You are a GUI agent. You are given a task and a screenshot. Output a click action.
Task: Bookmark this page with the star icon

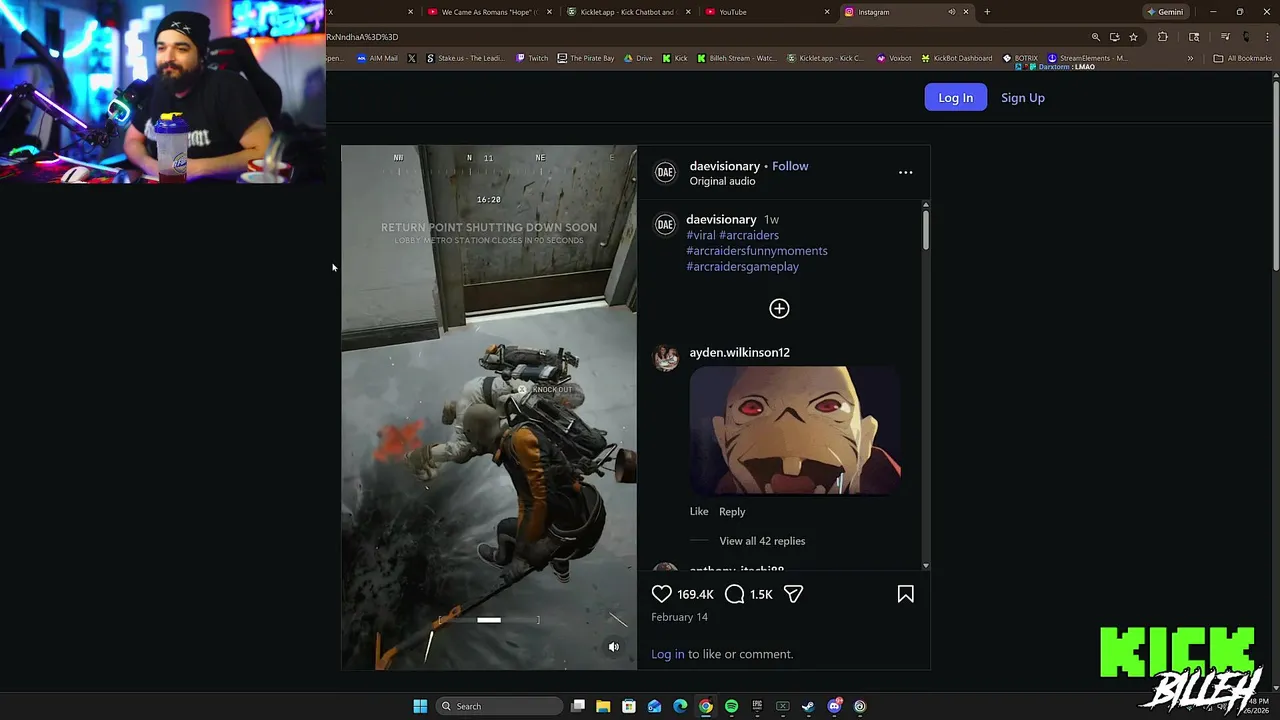(x=1133, y=37)
